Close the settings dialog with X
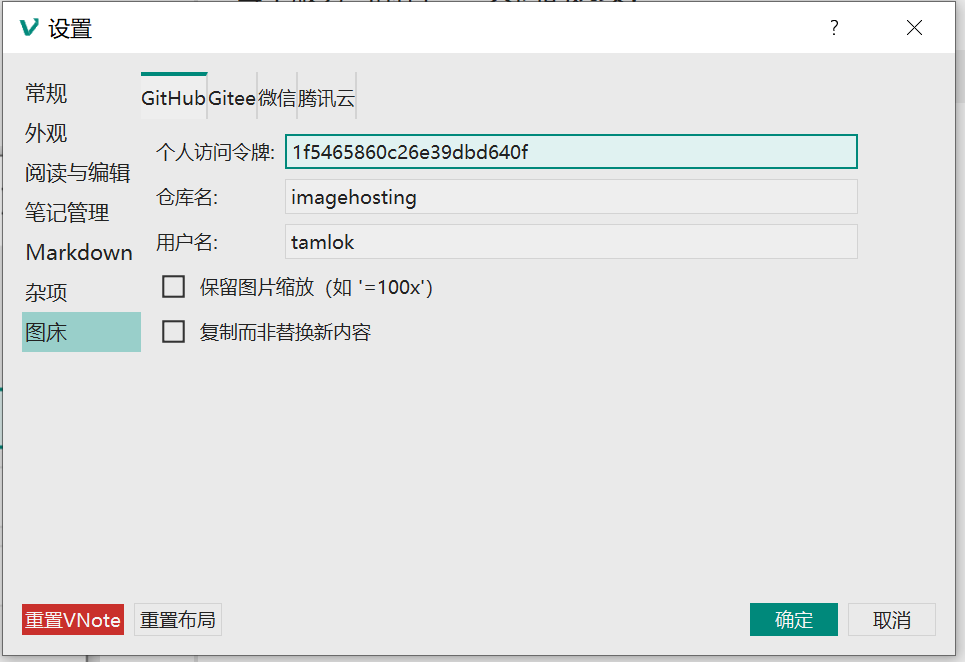Image resolution: width=965 pixels, height=662 pixels. (915, 28)
